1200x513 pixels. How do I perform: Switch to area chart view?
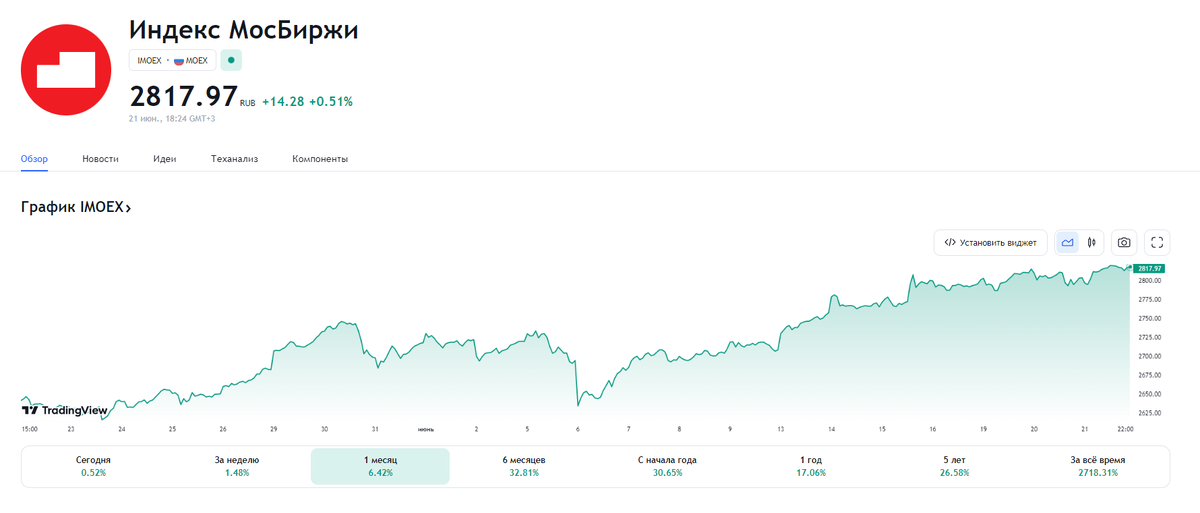(1068, 242)
